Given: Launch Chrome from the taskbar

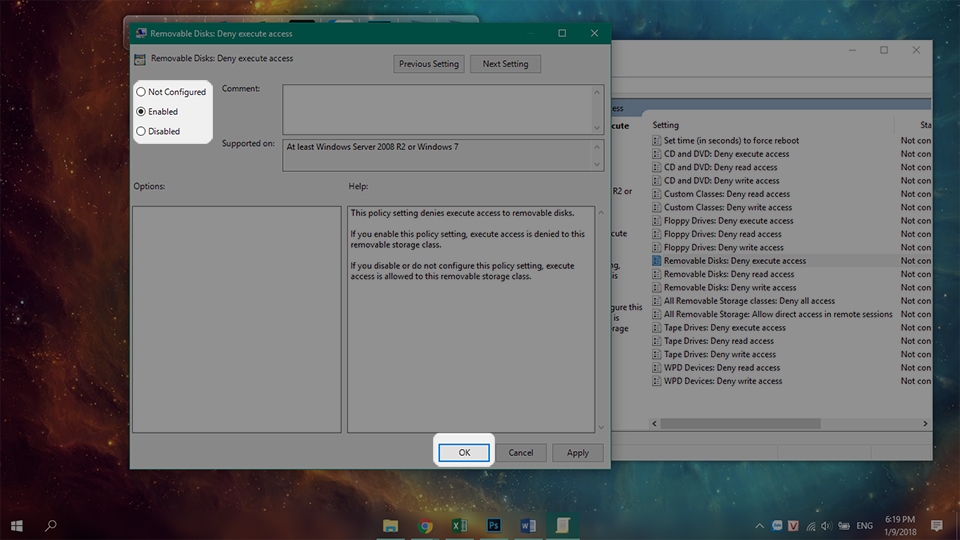Looking at the screenshot, I should pos(425,525).
